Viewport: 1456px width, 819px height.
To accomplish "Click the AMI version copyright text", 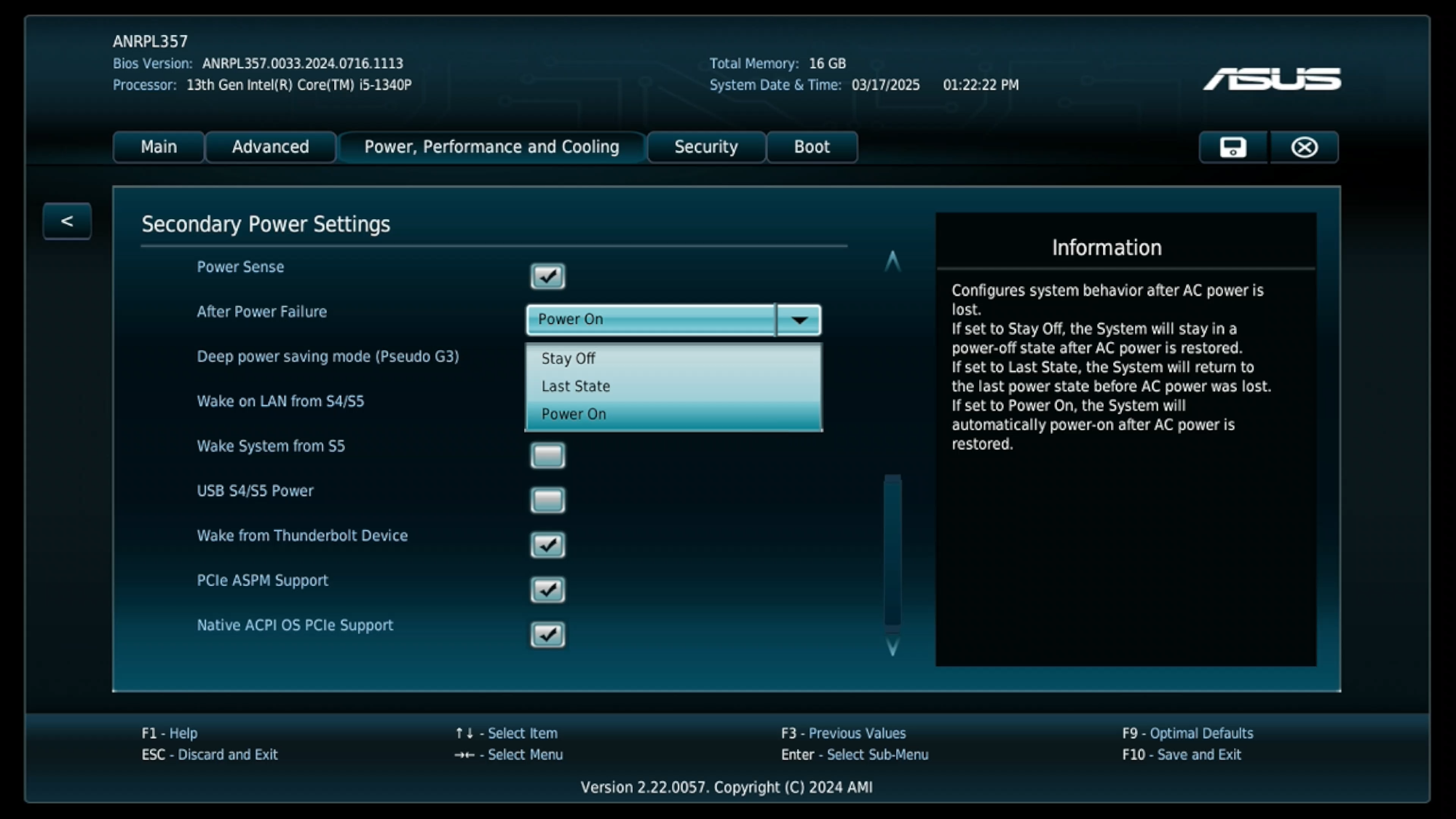I will tap(727, 788).
